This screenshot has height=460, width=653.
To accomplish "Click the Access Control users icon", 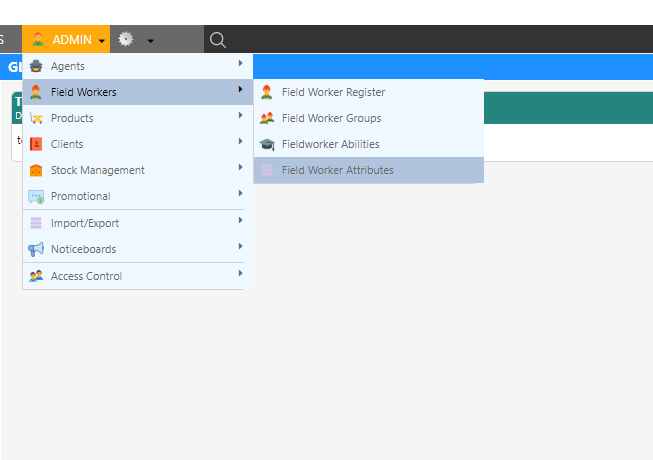I will tap(36, 276).
